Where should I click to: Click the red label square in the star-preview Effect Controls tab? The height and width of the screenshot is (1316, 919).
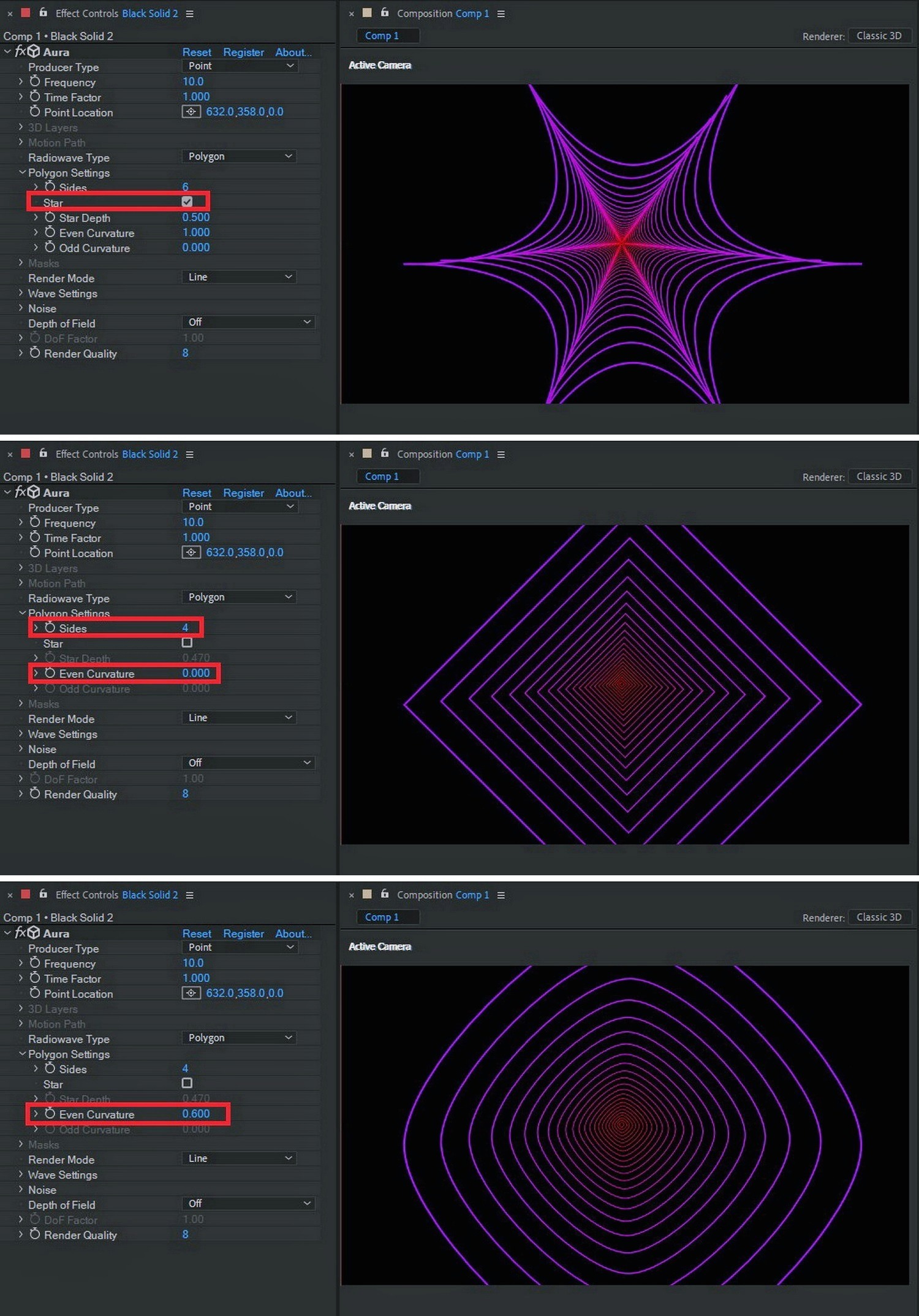pos(26,12)
